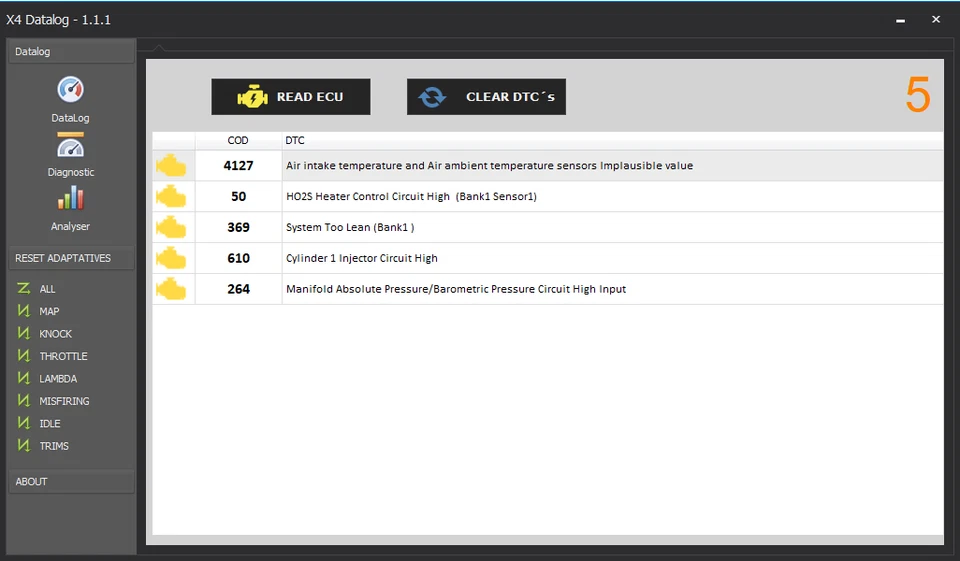
Task: Click engine icon in code 4127 row
Action: click(171, 166)
